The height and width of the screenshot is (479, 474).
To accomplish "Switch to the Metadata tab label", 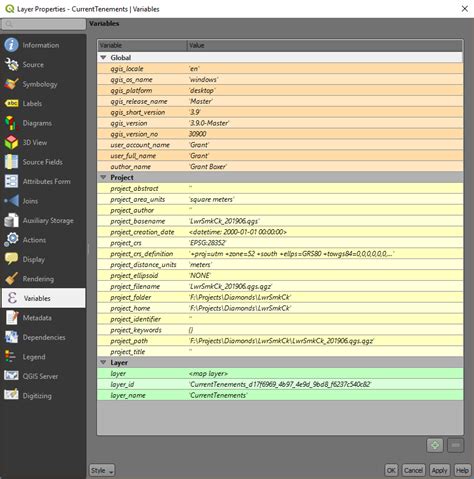I will click(37, 318).
